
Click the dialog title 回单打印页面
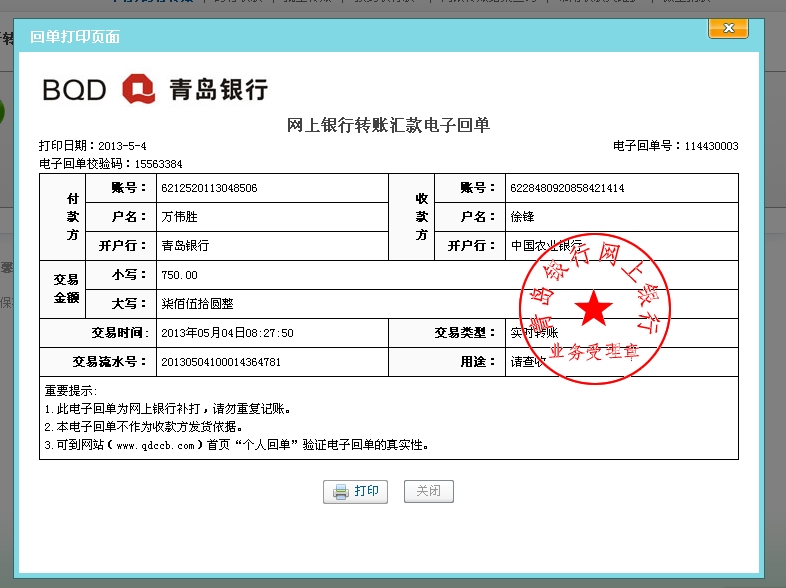(75, 37)
